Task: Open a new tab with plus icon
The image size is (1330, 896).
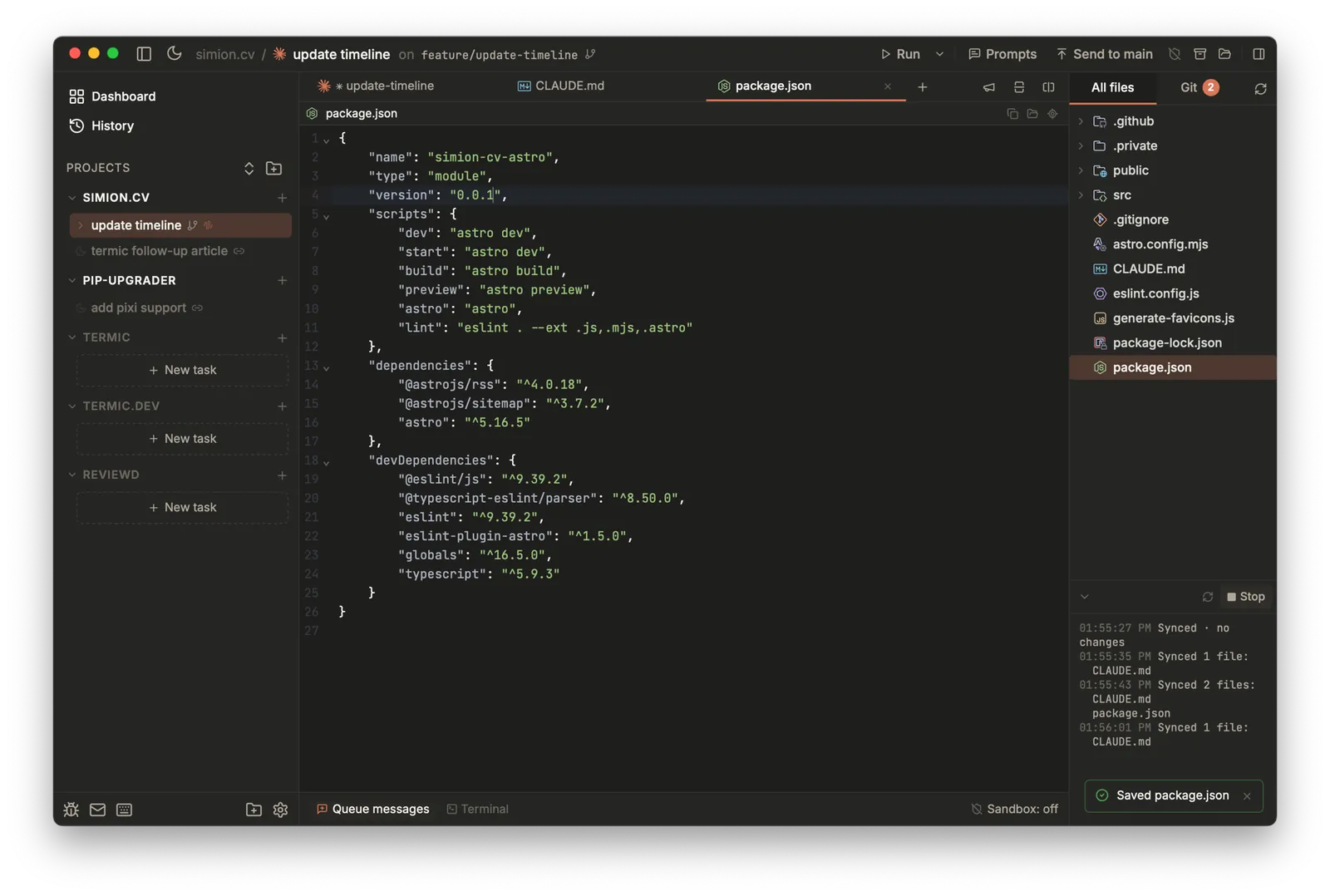Action: 923,87
